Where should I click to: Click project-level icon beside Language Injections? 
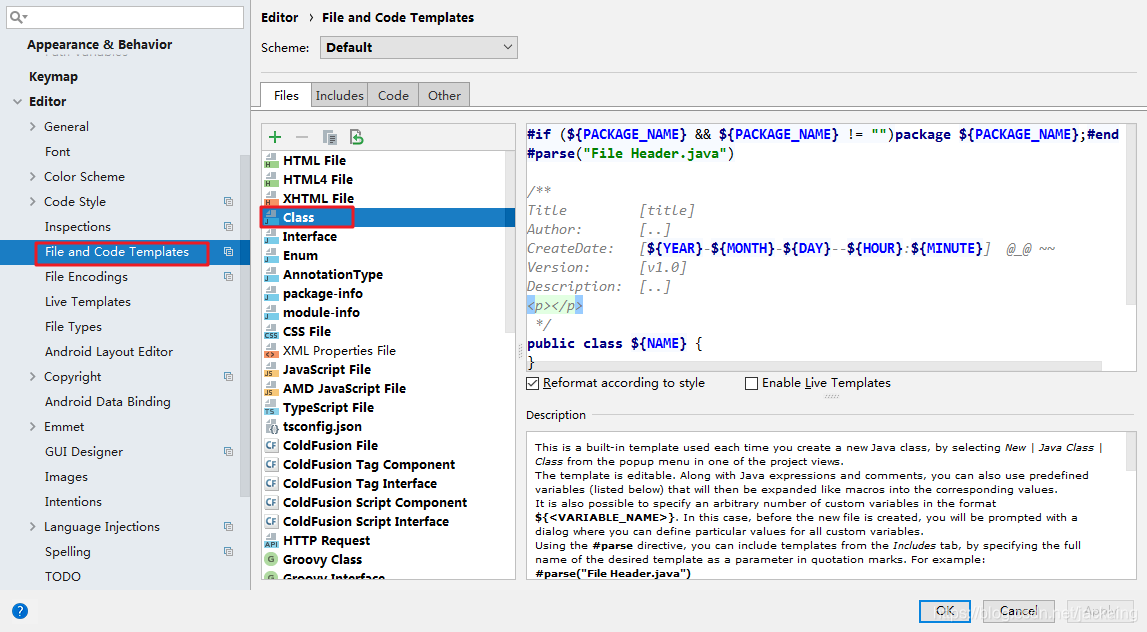[228, 527]
